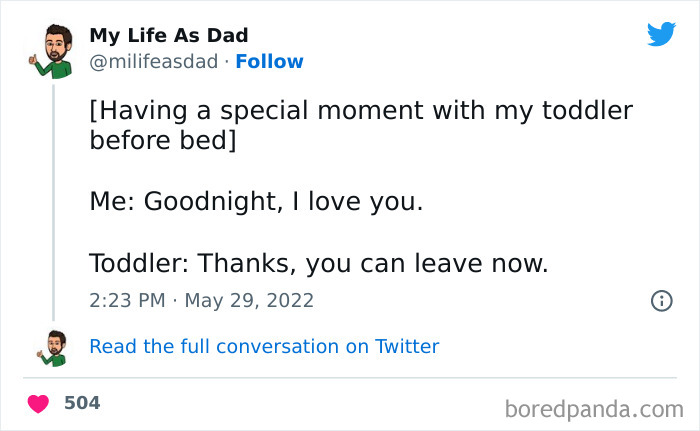Click the 'before bed]' text line

(163, 141)
